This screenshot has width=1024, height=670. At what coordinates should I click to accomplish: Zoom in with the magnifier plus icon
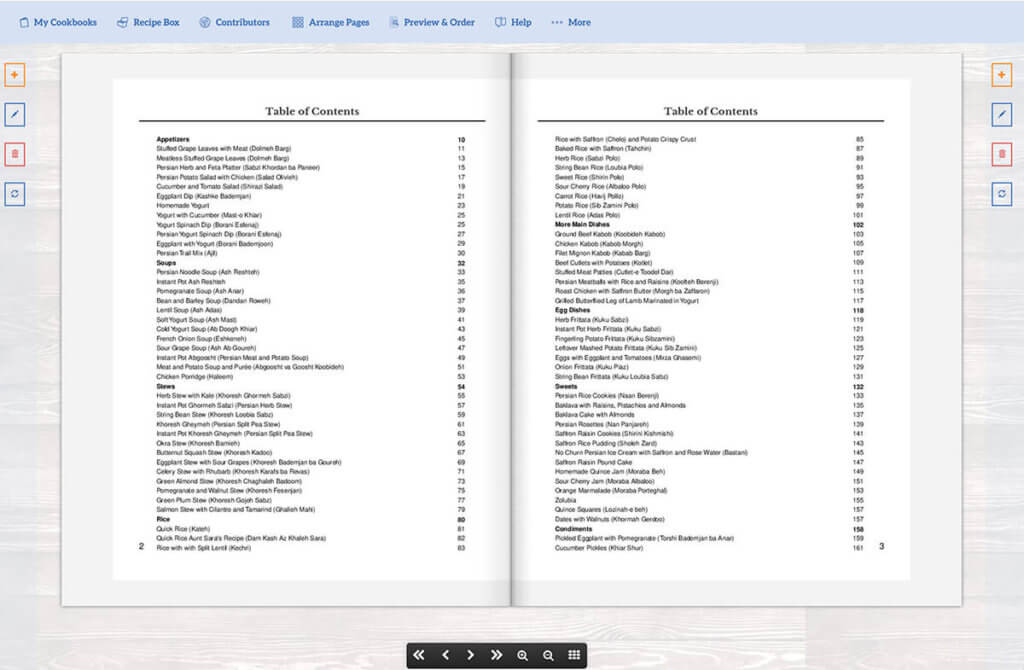[523, 655]
